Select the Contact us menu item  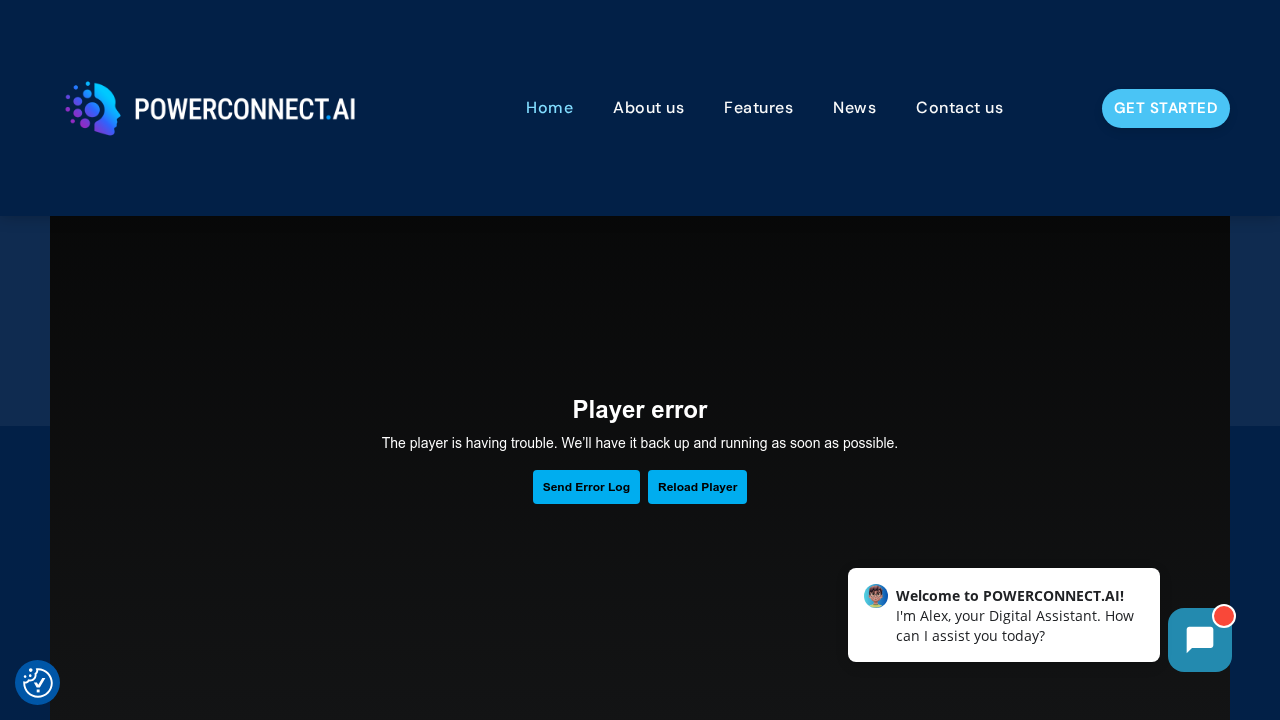click(959, 107)
